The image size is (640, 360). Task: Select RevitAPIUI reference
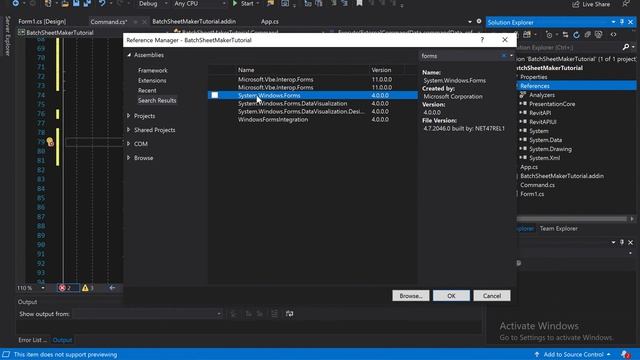(542, 122)
